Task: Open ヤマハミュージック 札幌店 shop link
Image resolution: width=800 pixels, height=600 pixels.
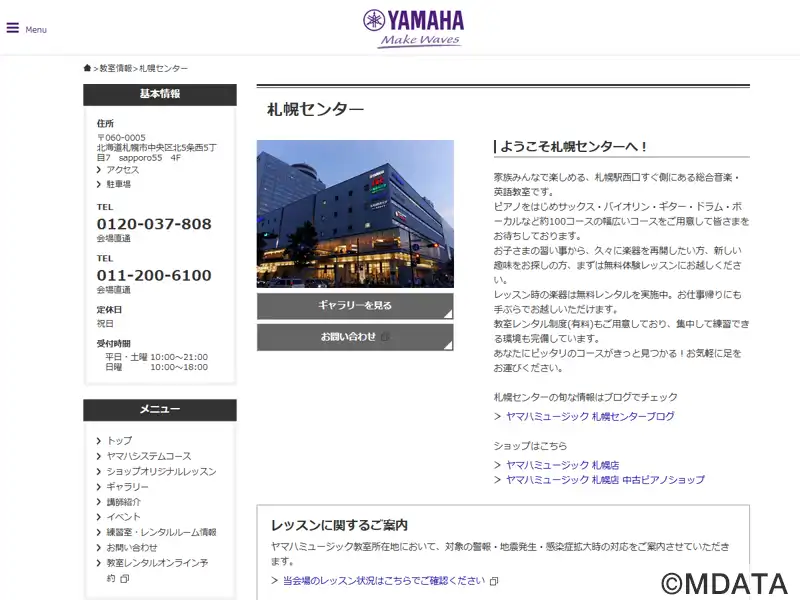Action: coord(562,465)
